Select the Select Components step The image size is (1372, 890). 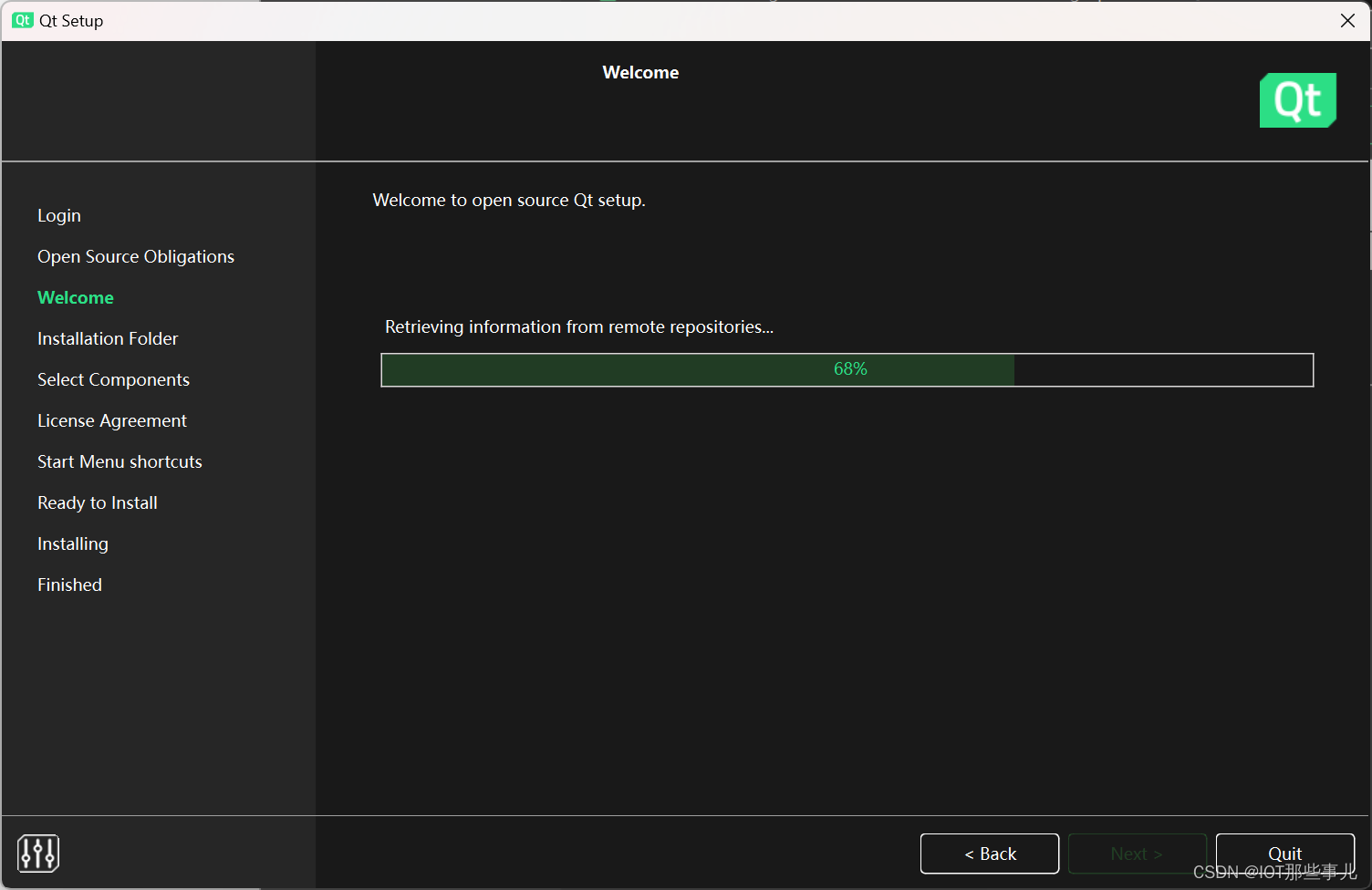click(113, 379)
